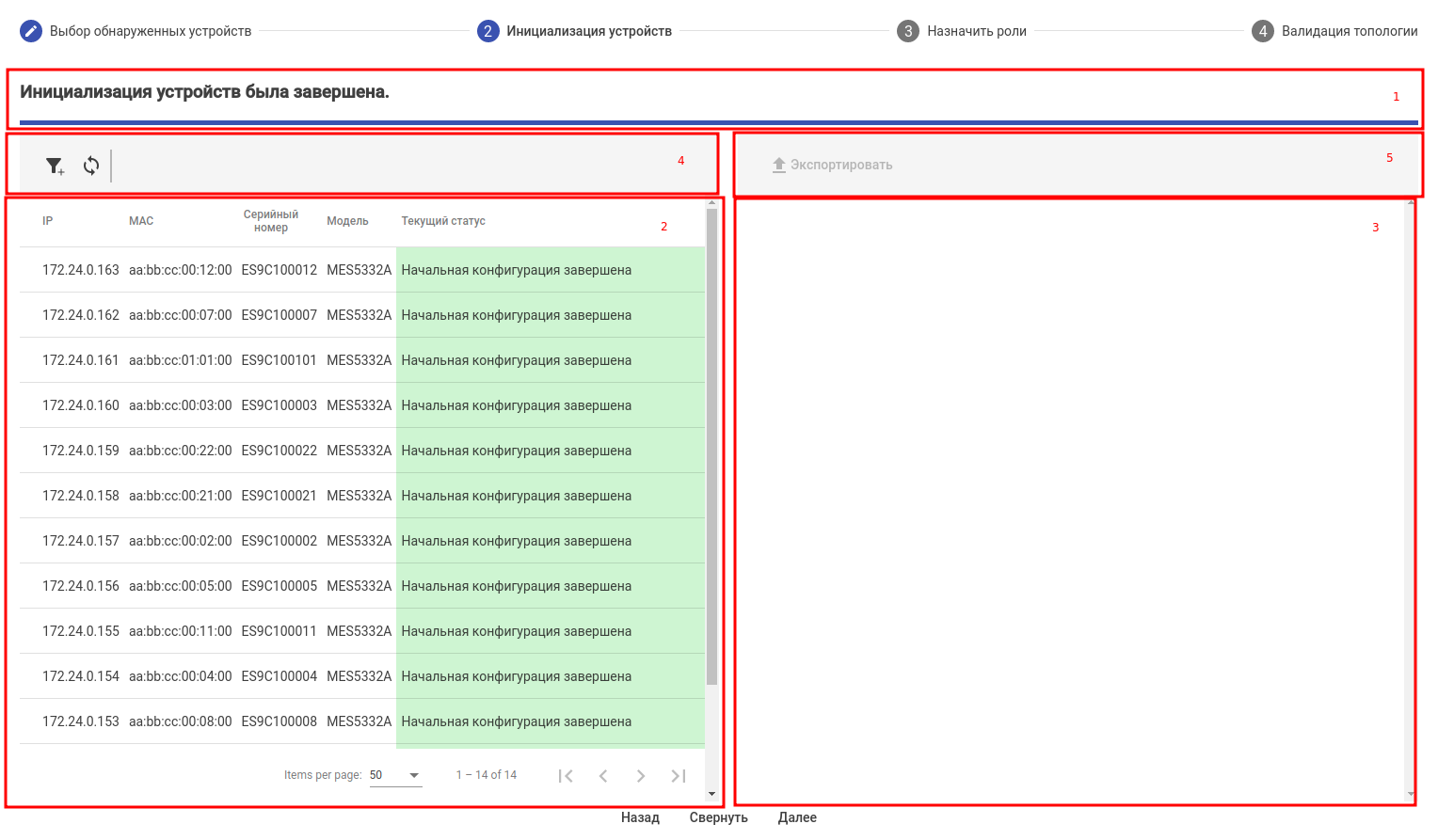Select IP address 172.24.0.155
Image resolution: width=1438 pixels, height=840 pixels.
[81, 631]
